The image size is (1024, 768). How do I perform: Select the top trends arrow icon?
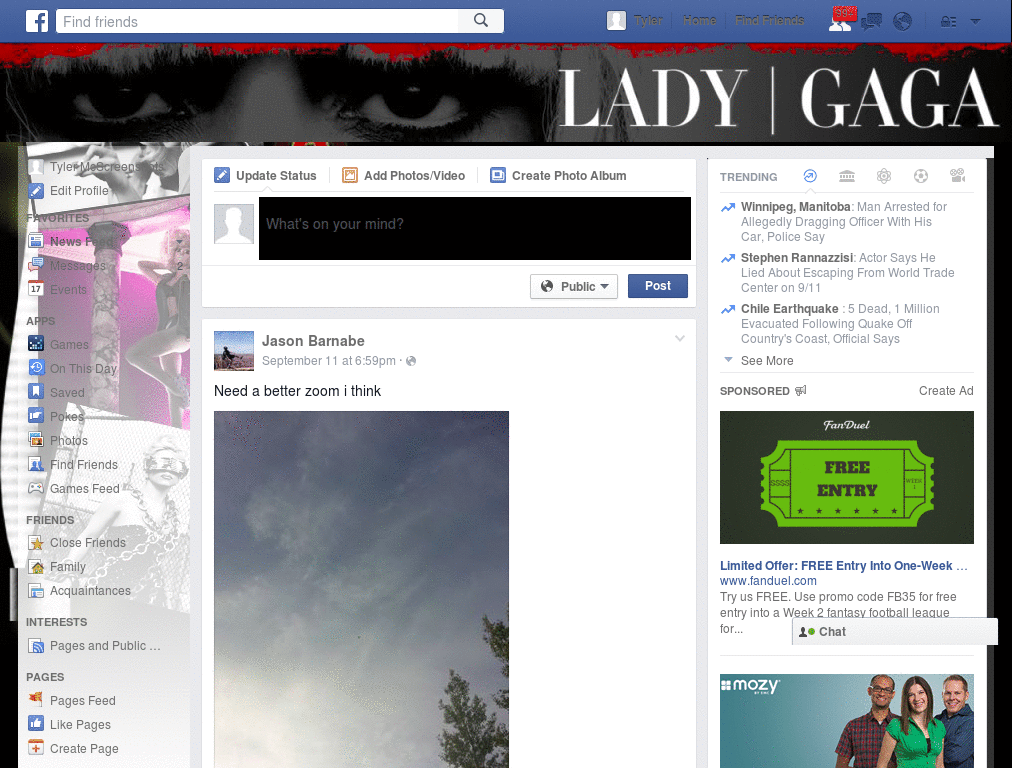click(809, 176)
